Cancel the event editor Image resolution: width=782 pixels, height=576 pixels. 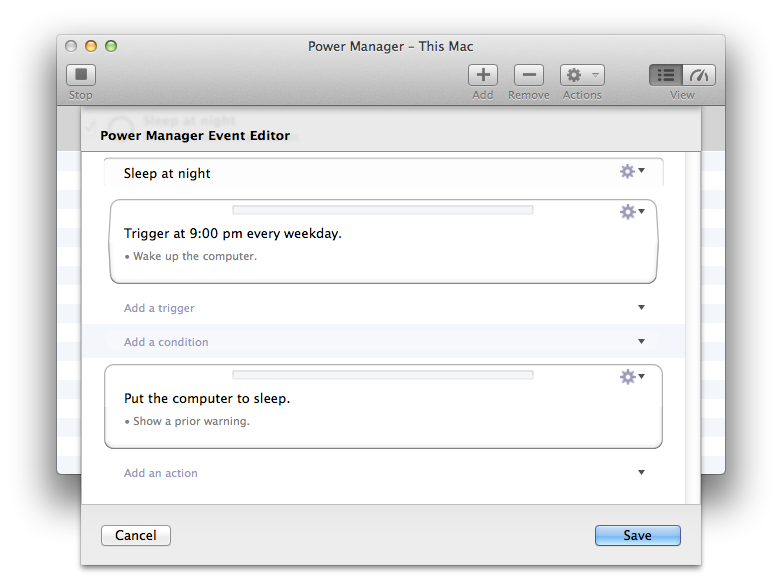136,535
